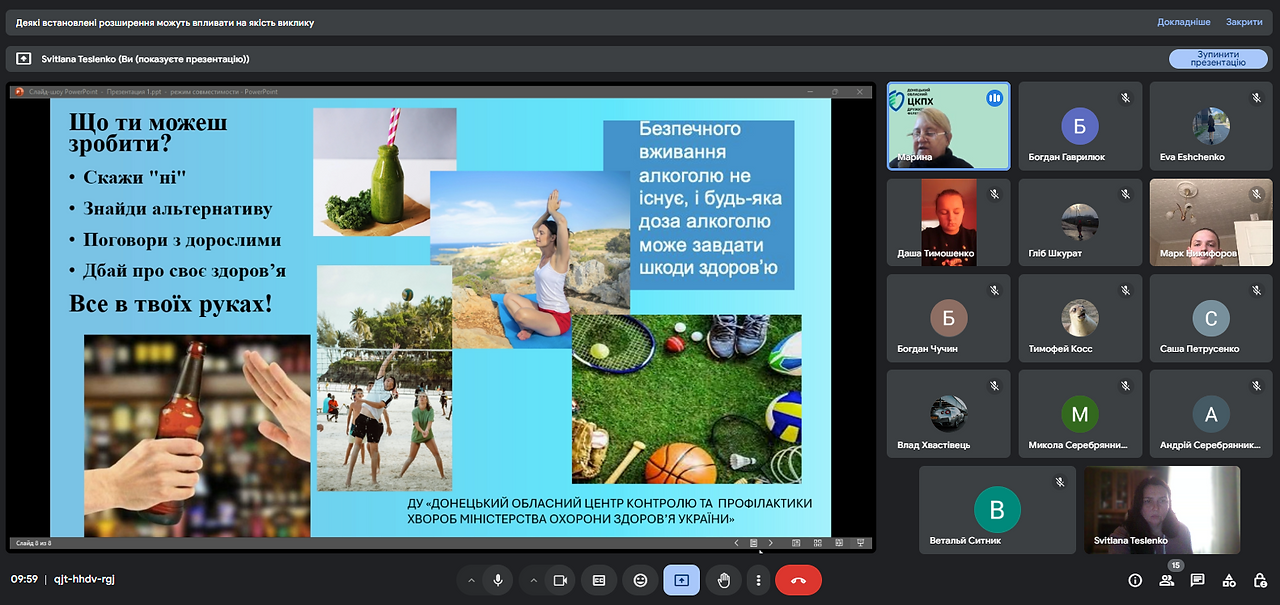Select Тимофей Косс's participant tile
Image resolution: width=1280 pixels, height=605 pixels.
pos(1080,318)
